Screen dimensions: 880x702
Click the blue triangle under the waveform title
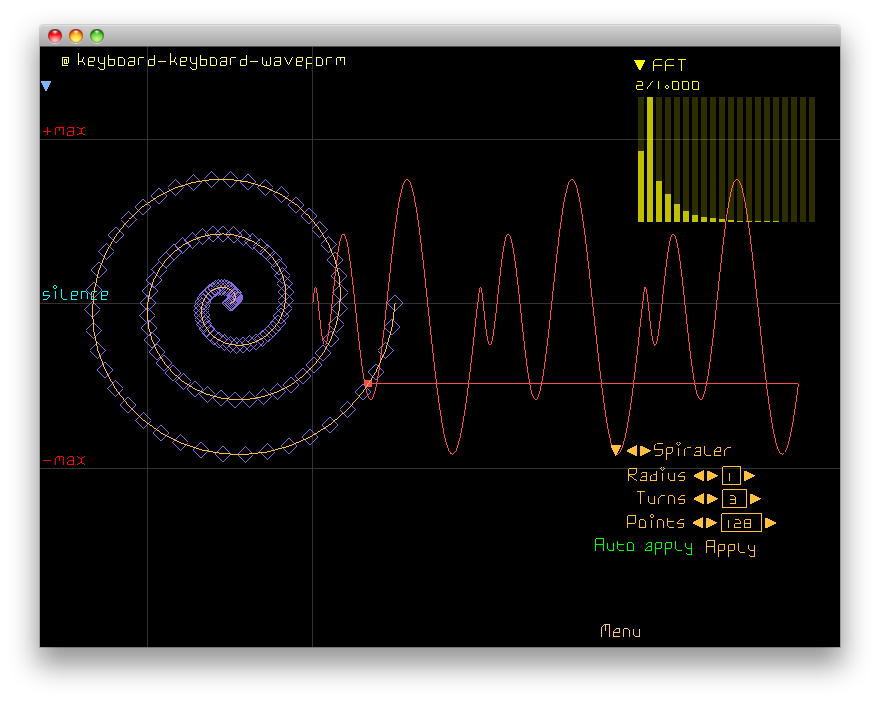click(x=46, y=87)
